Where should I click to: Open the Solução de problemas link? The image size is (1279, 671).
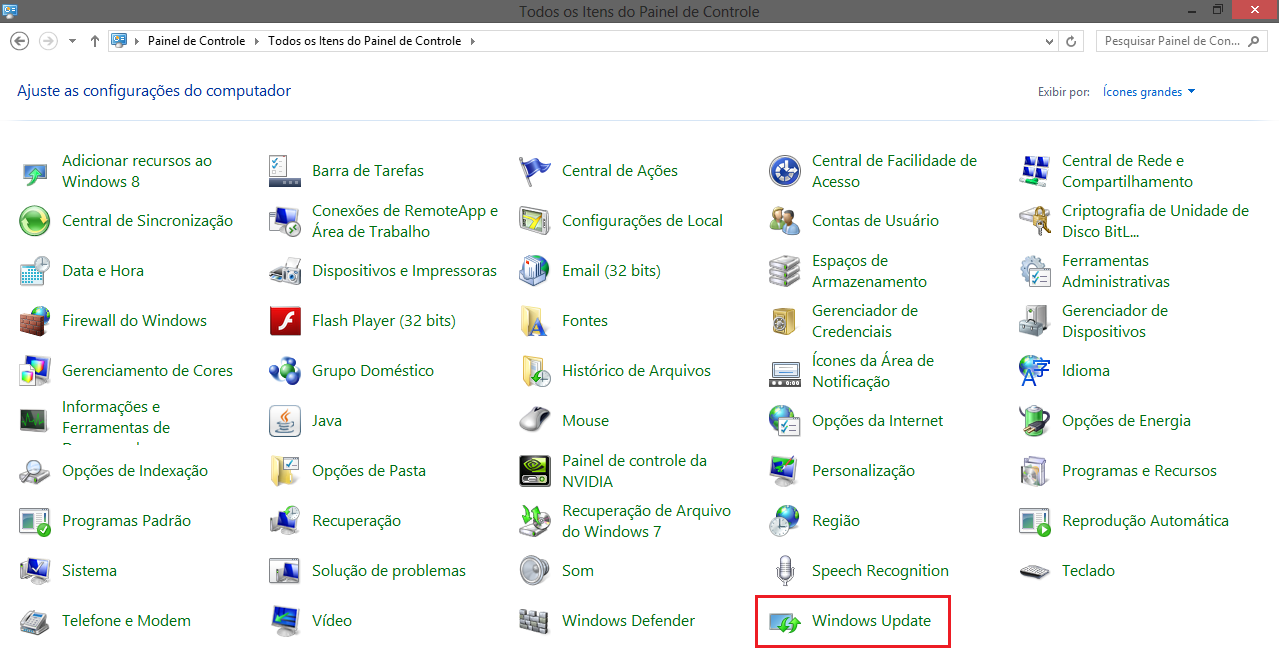pos(389,571)
